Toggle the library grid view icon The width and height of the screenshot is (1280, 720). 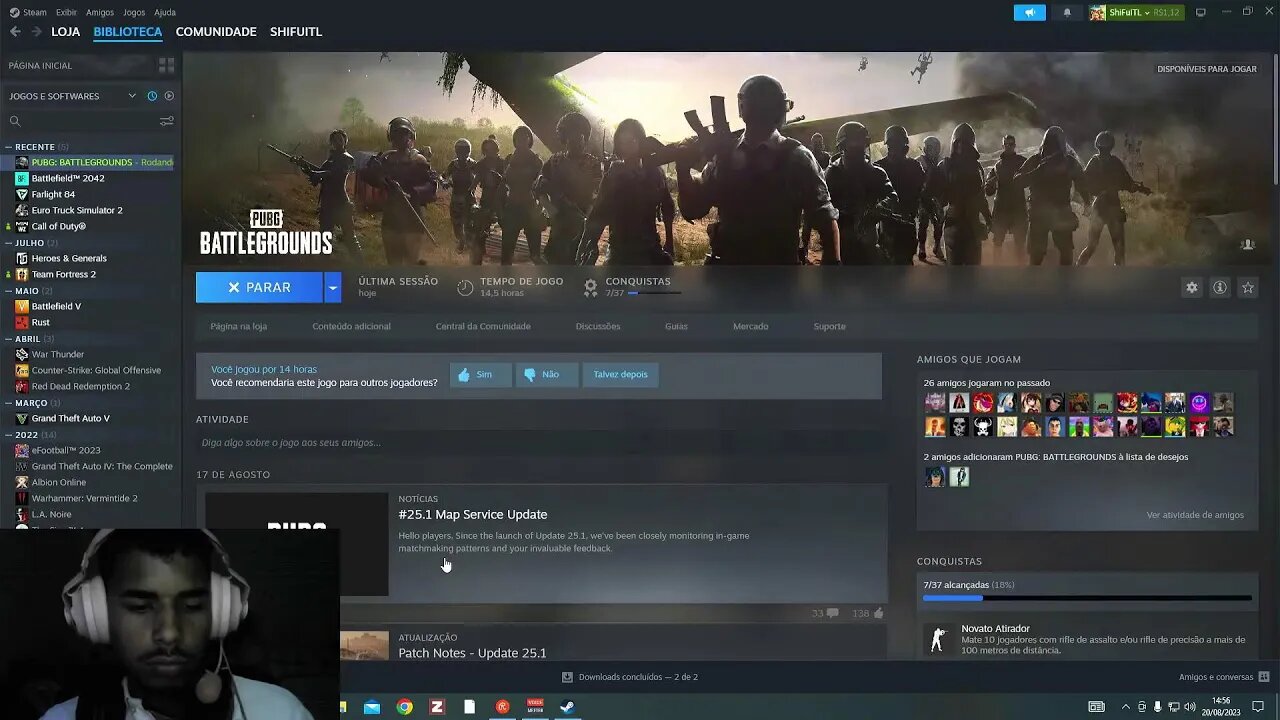(x=166, y=65)
